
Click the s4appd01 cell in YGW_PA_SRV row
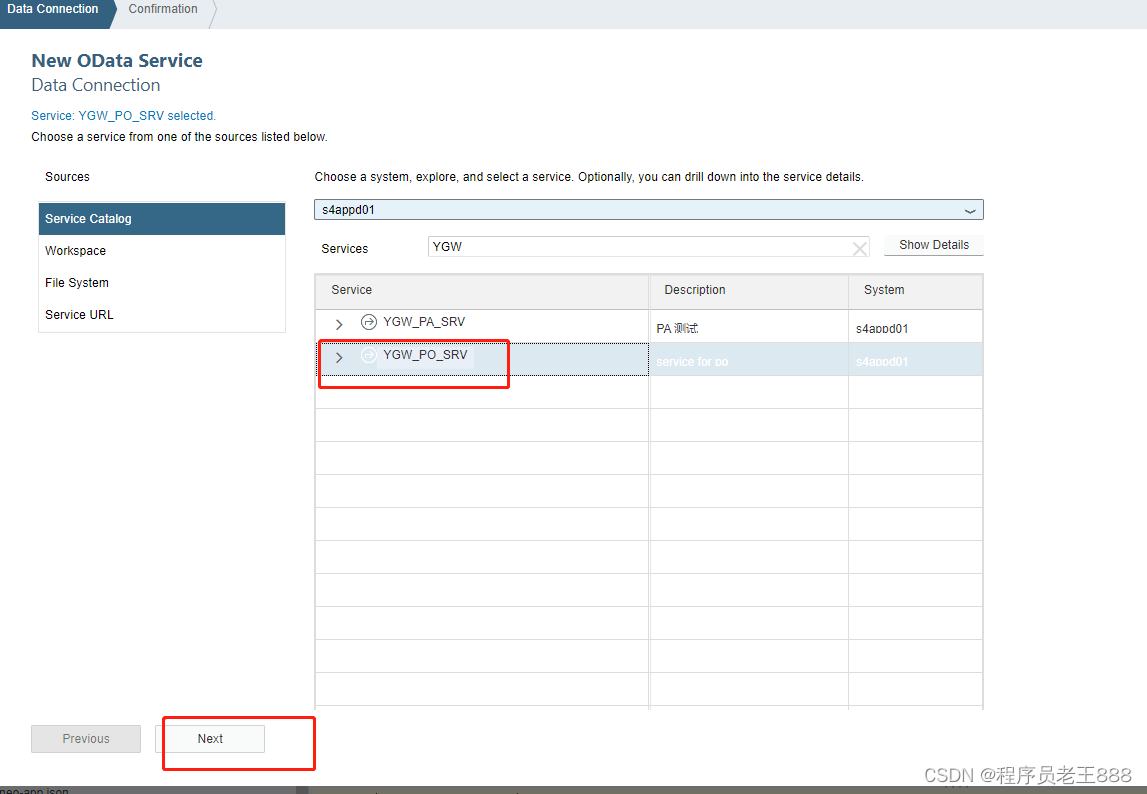916,328
